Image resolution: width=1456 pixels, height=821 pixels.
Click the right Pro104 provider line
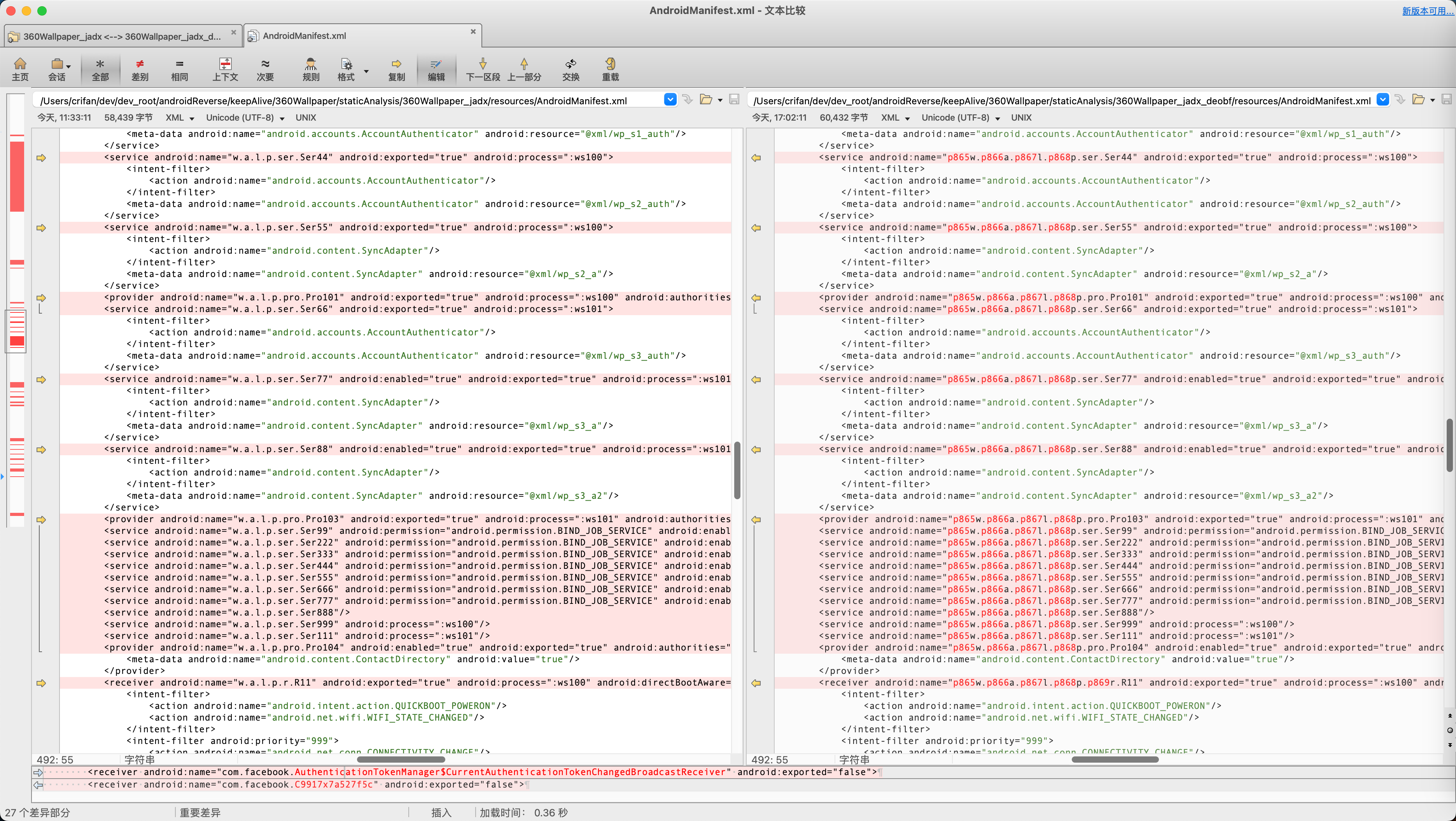tap(1109, 647)
